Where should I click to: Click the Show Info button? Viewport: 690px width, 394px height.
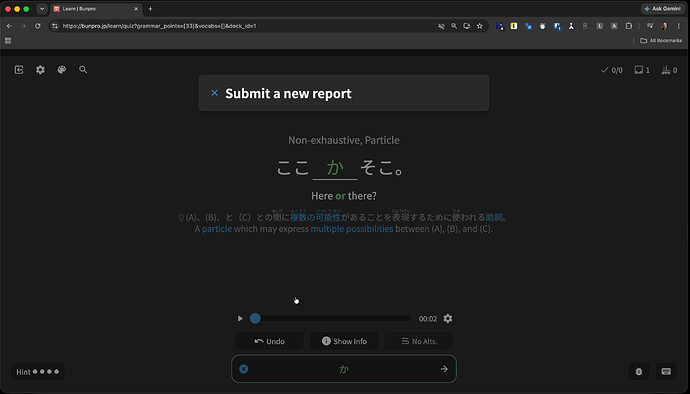click(344, 341)
